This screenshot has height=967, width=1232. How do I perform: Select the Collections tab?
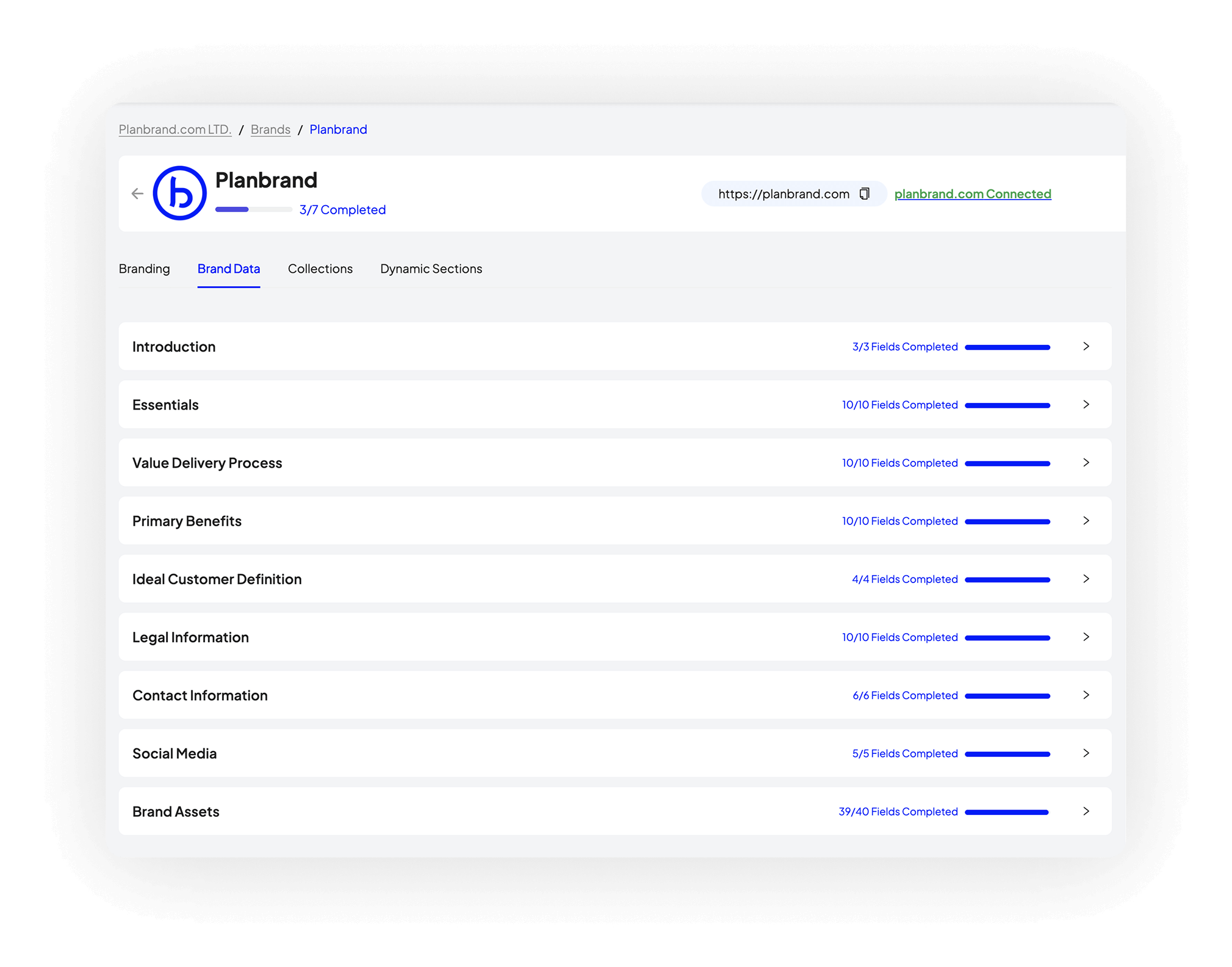click(x=320, y=269)
